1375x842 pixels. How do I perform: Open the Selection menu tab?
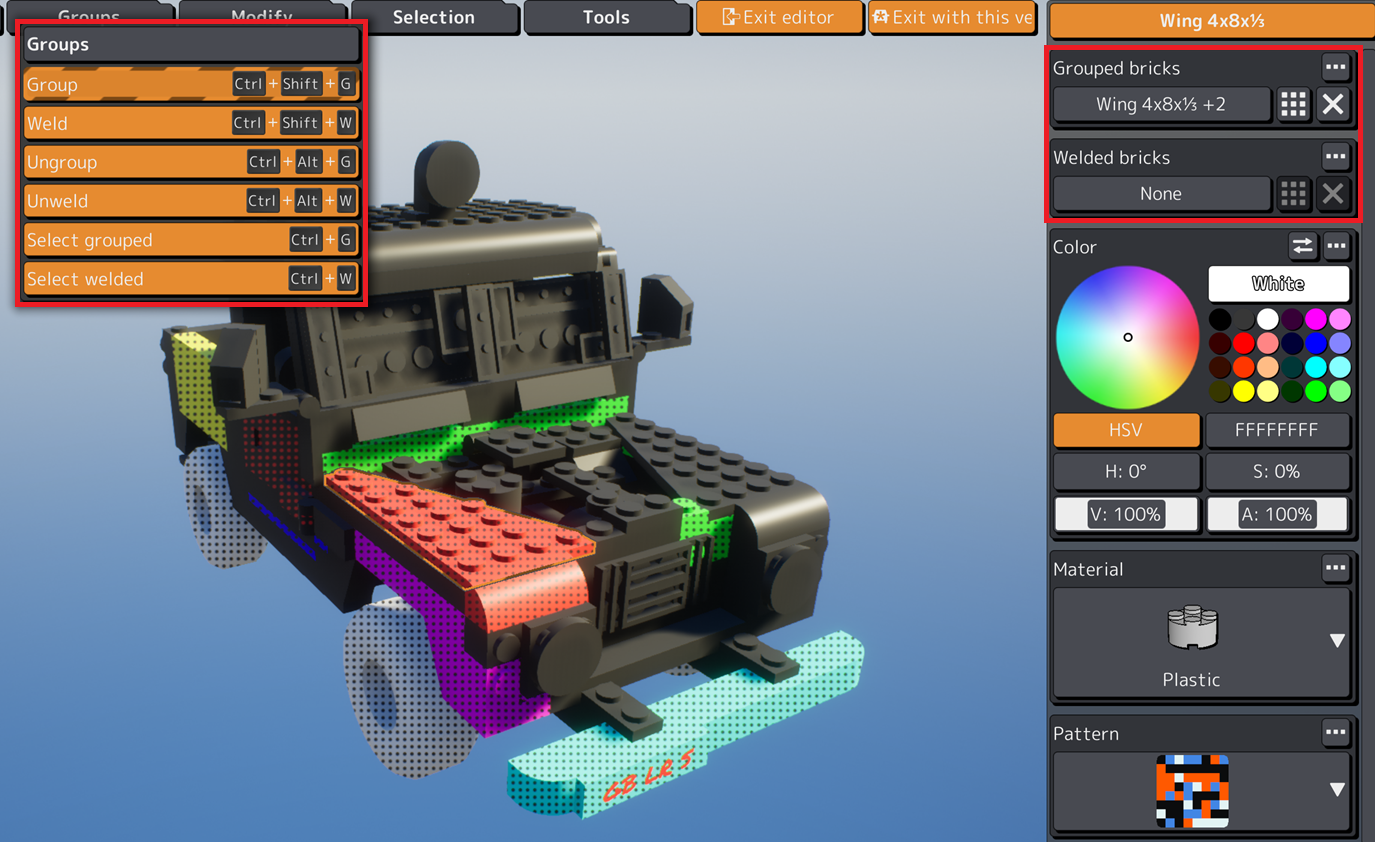click(433, 17)
